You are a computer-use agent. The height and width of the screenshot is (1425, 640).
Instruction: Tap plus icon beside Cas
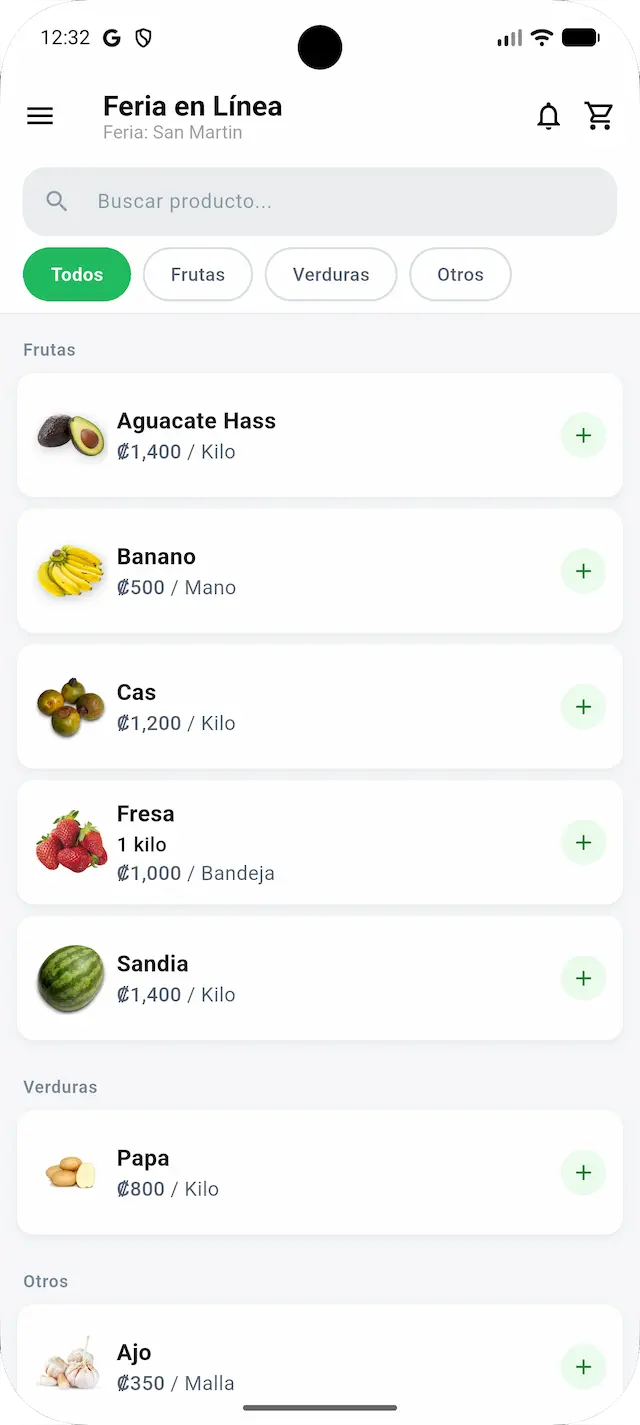click(x=583, y=707)
